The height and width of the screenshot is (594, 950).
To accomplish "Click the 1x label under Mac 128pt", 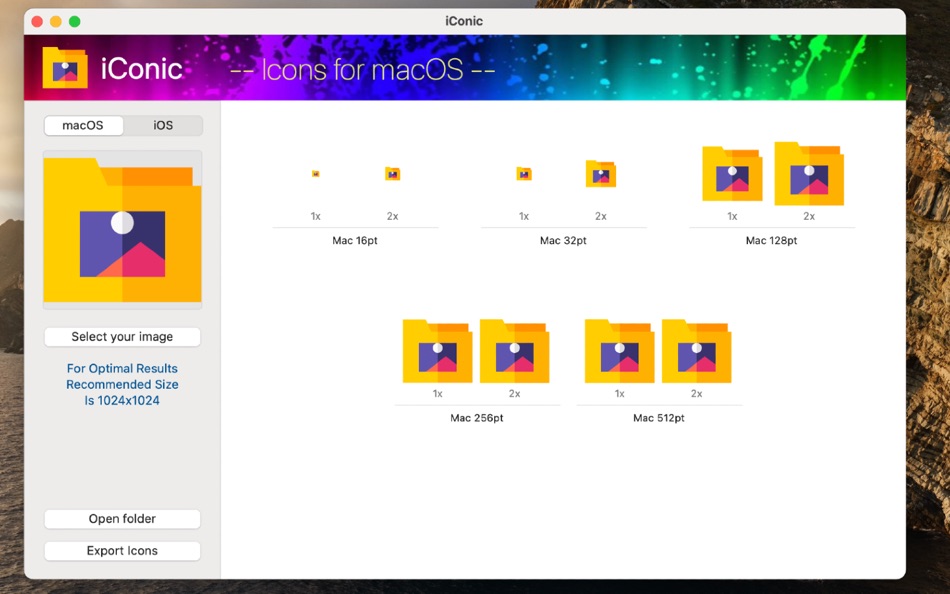I will tap(732, 216).
